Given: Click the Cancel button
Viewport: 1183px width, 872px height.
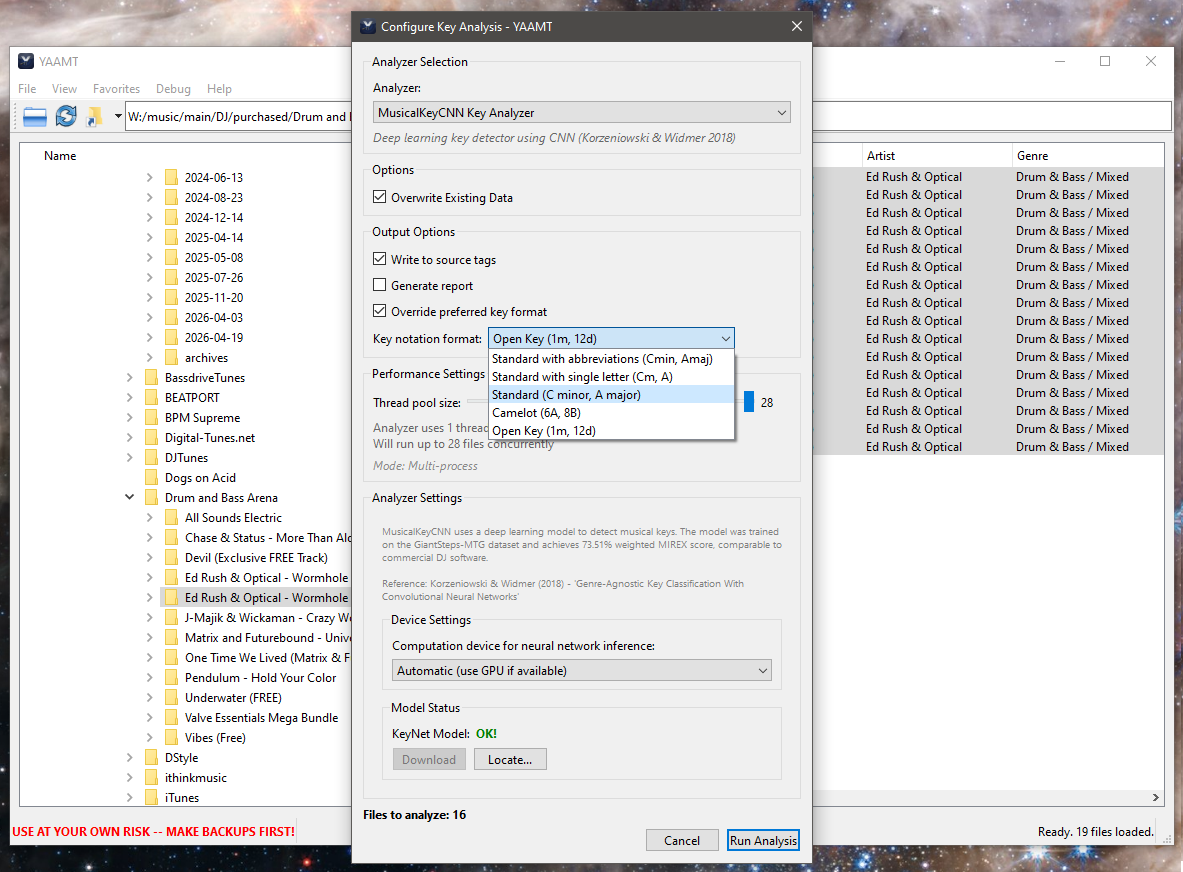Looking at the screenshot, I should pos(682,840).
